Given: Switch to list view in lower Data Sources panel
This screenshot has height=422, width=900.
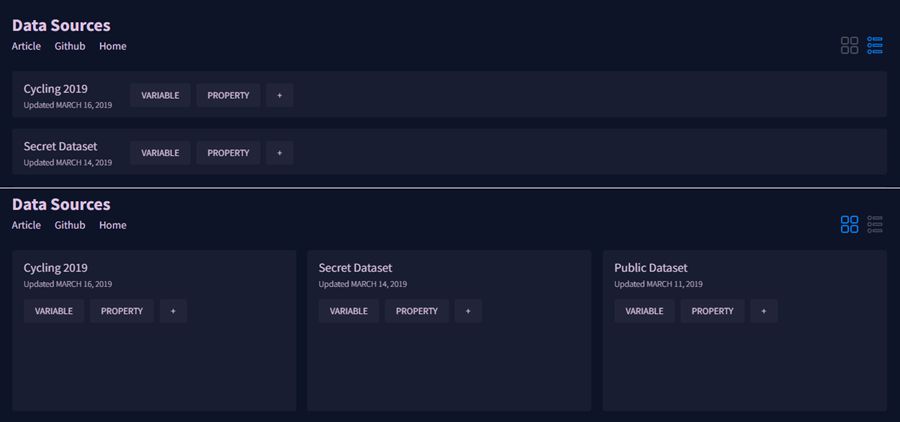Looking at the screenshot, I should (875, 224).
